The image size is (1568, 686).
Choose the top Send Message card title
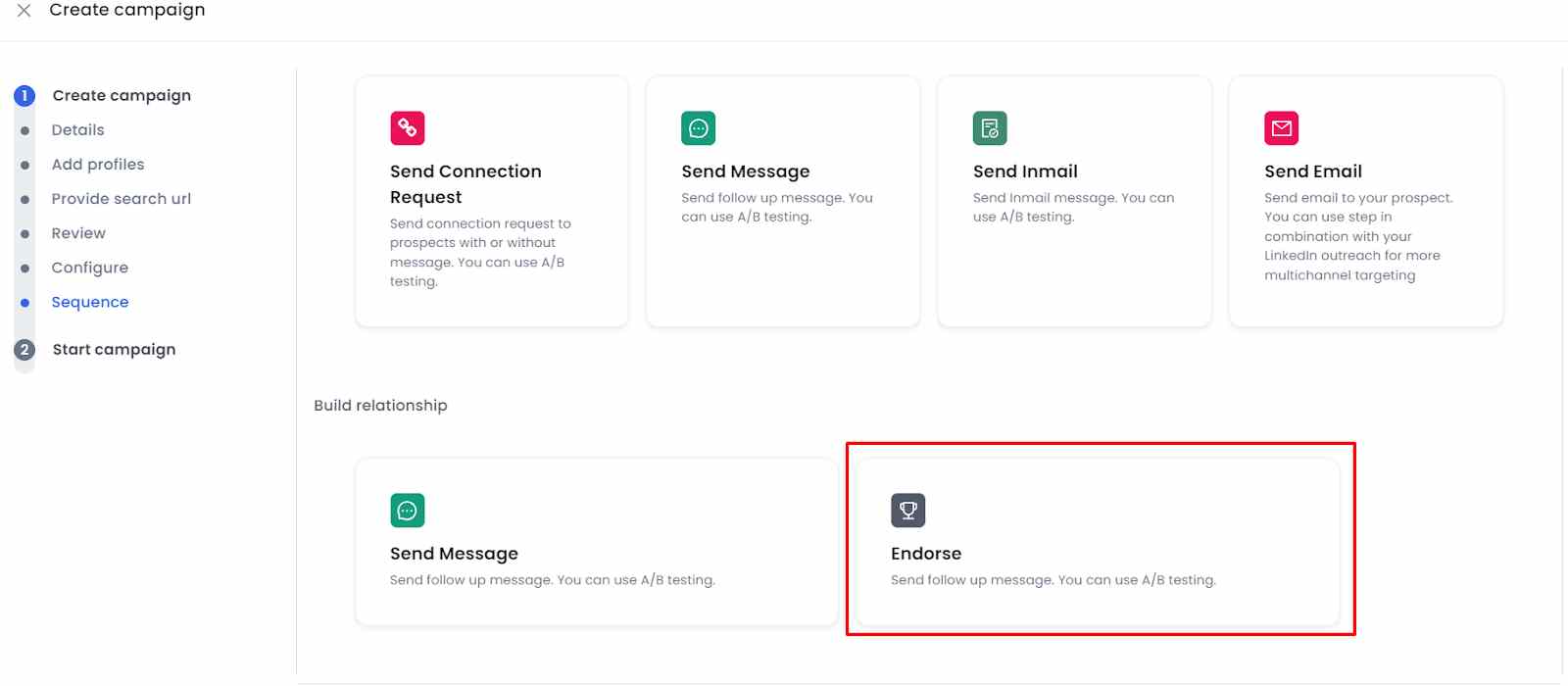(746, 171)
